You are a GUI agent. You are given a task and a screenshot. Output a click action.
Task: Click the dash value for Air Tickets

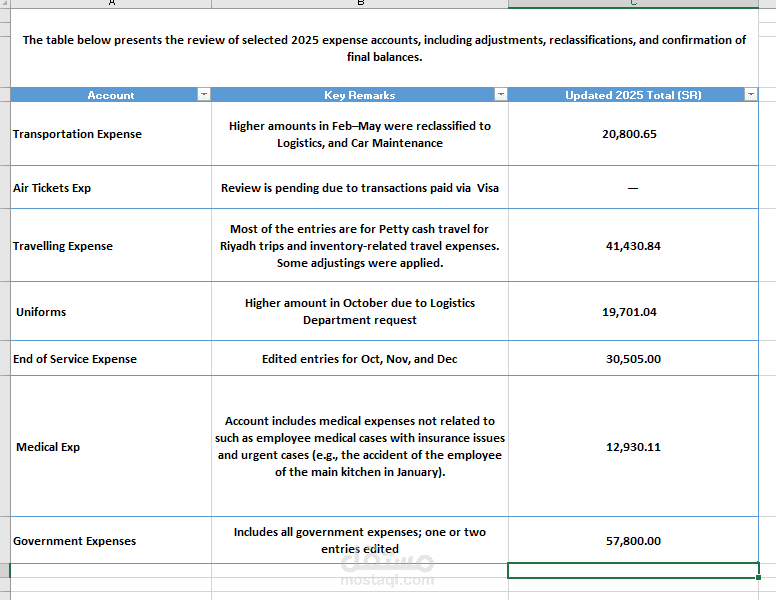click(x=633, y=188)
